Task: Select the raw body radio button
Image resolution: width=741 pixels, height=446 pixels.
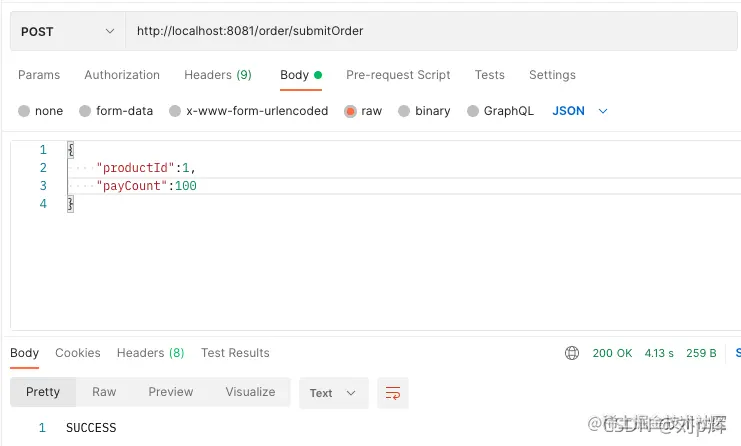Action: tap(350, 112)
